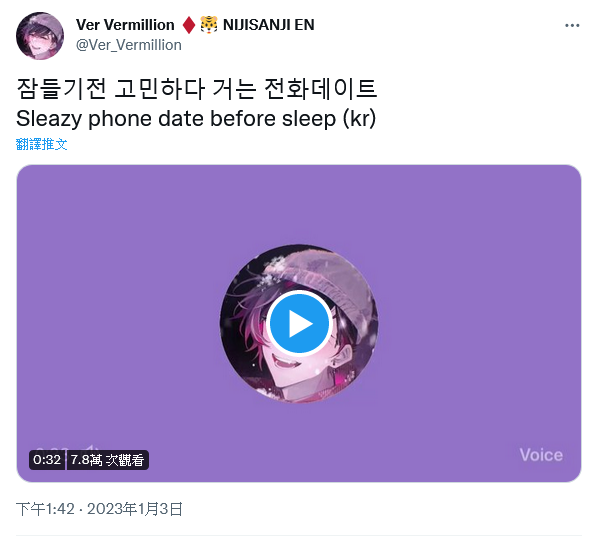Open the @Ver_Vermillion handle
The width and height of the screenshot is (598, 536).
coord(129,45)
